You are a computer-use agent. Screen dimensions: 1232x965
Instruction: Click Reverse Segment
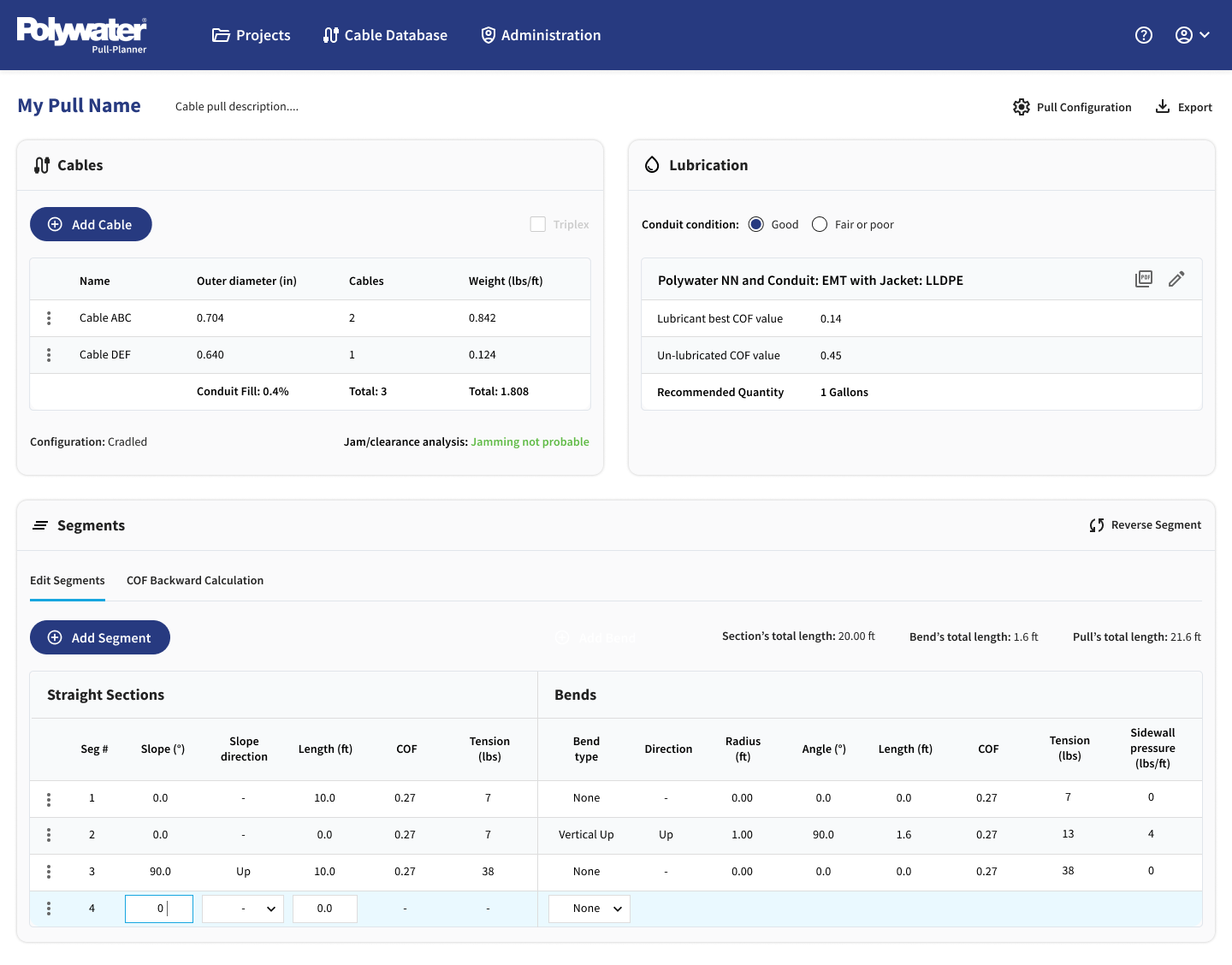(1146, 525)
